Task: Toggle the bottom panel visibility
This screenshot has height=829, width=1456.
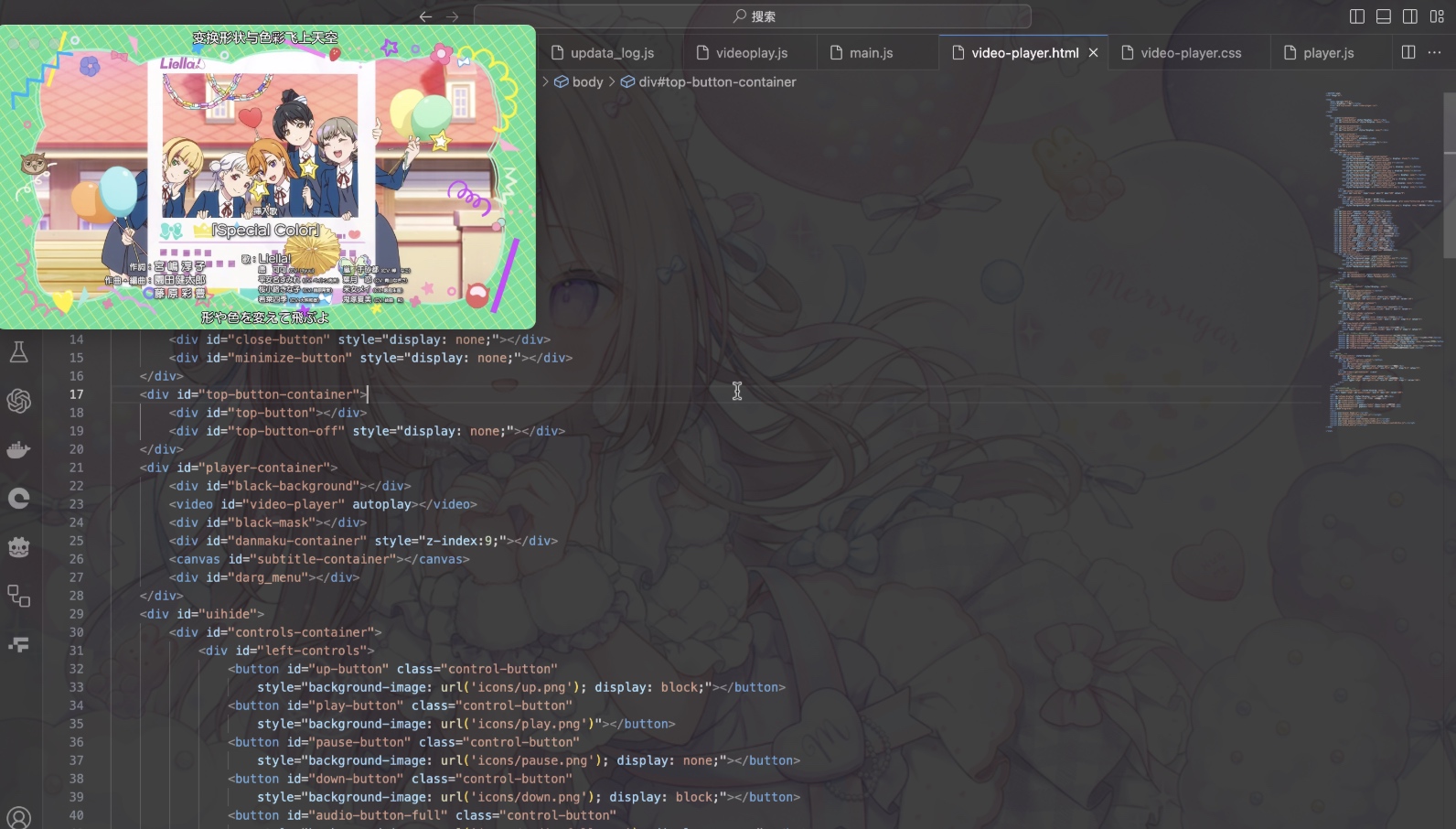Action: coord(1384,16)
